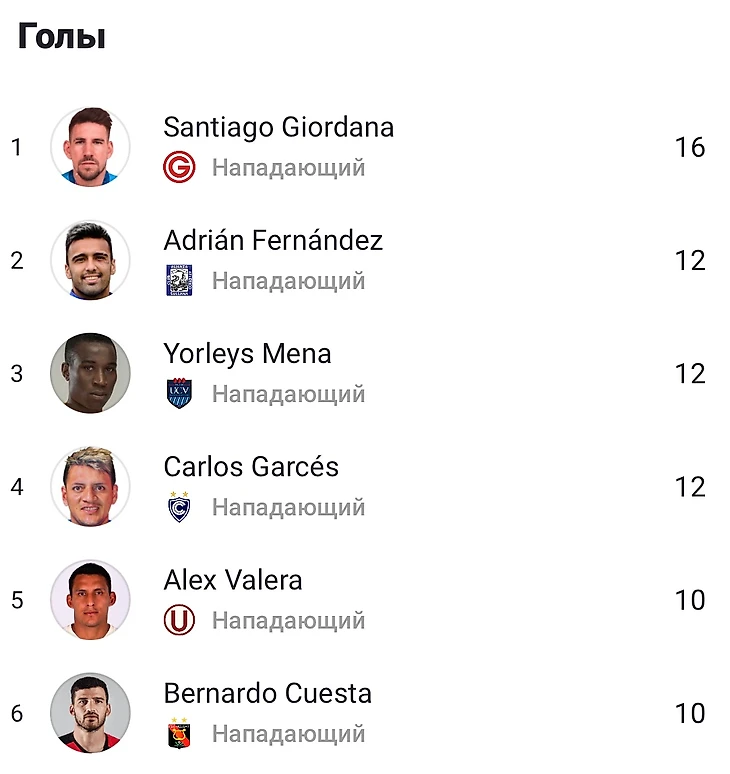Select Carlos Garcés from the scorers list

pyautogui.click(x=251, y=467)
